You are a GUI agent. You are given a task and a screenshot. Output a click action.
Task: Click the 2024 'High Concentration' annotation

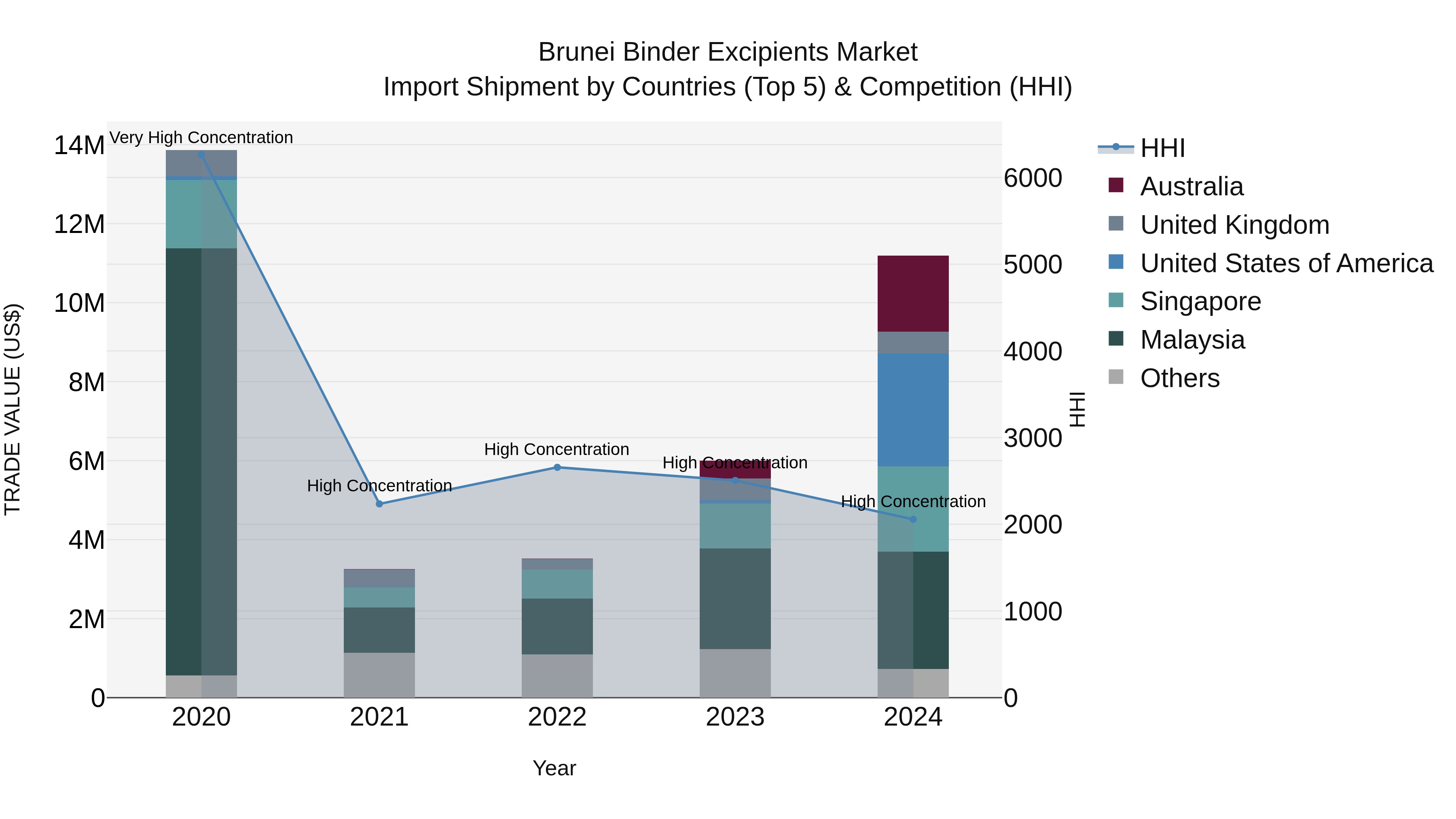913,502
